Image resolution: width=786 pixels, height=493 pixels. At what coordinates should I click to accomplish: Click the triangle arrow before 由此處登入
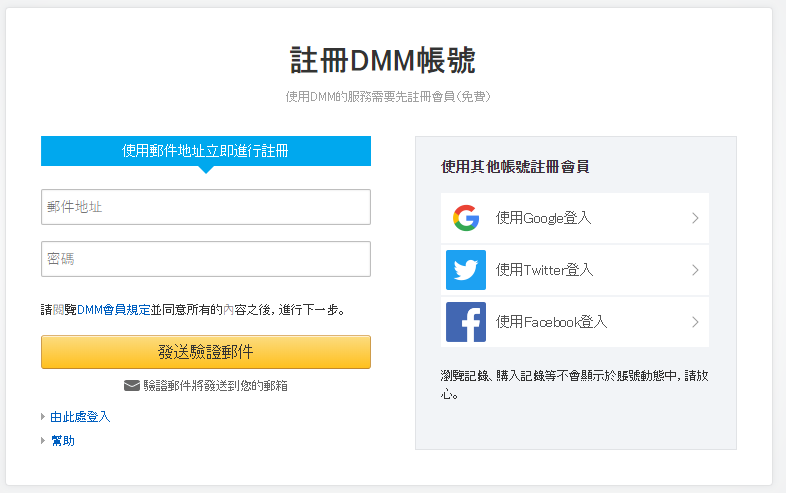coord(43,416)
